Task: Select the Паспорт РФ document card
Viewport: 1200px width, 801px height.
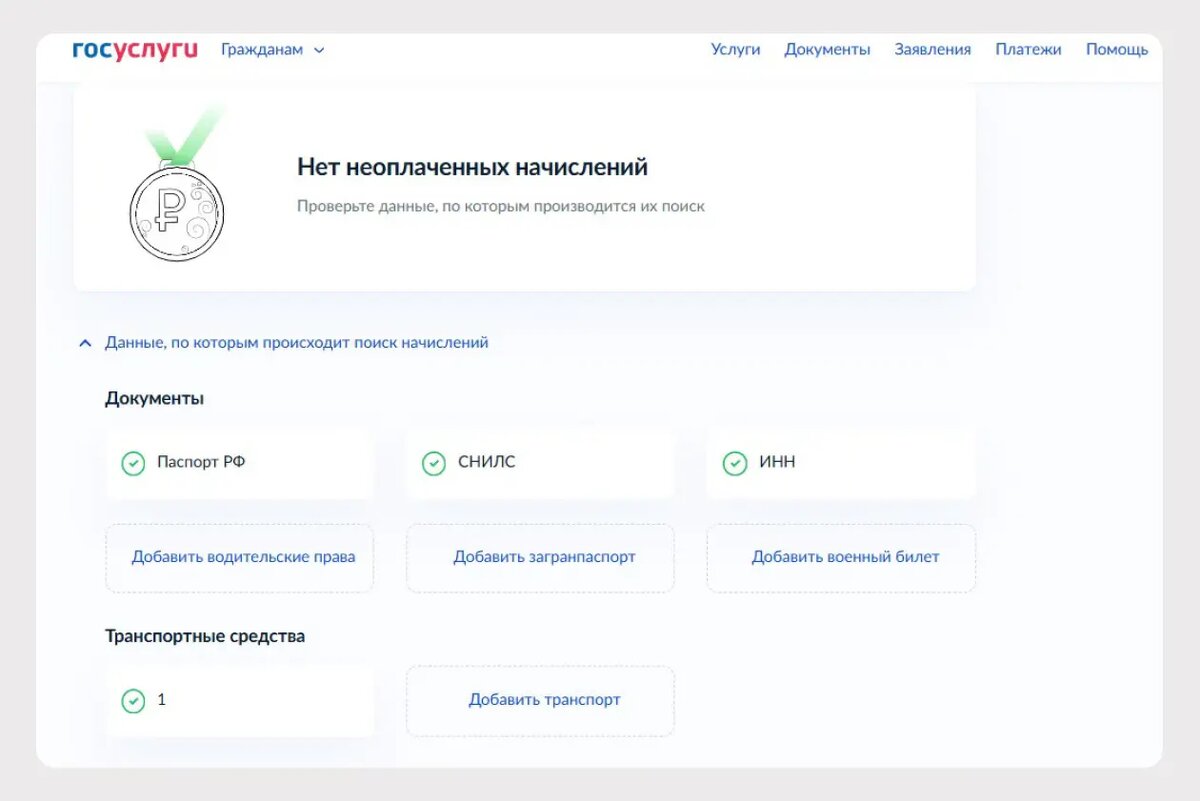Action: pyautogui.click(x=240, y=463)
